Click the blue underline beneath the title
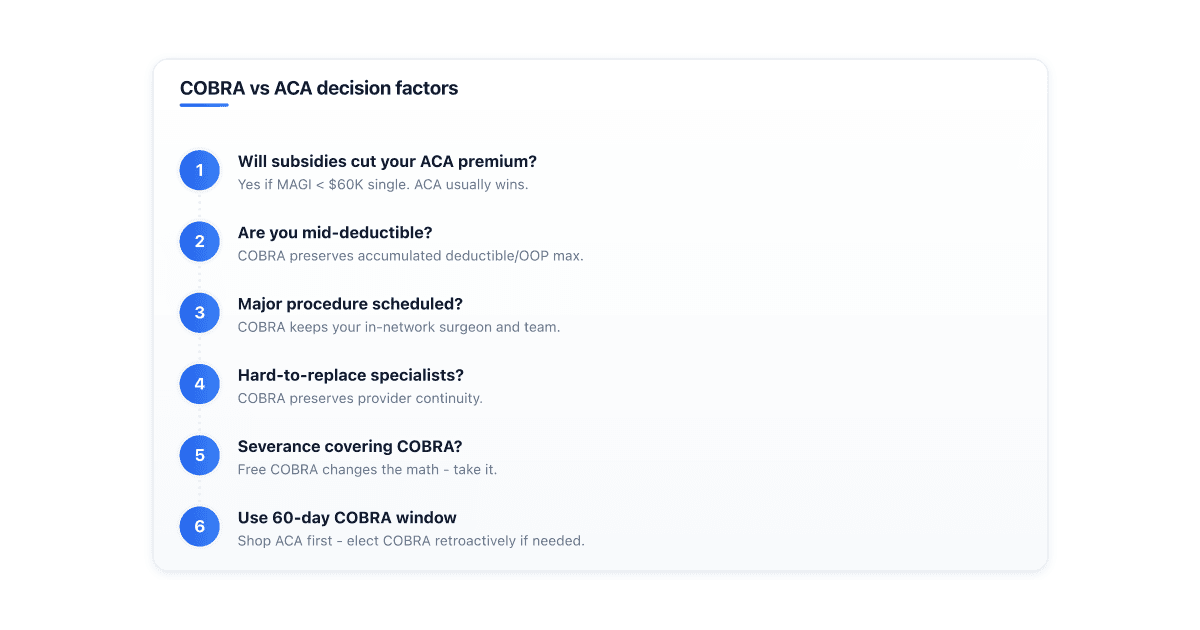The height and width of the screenshot is (630, 1200). pos(204,105)
